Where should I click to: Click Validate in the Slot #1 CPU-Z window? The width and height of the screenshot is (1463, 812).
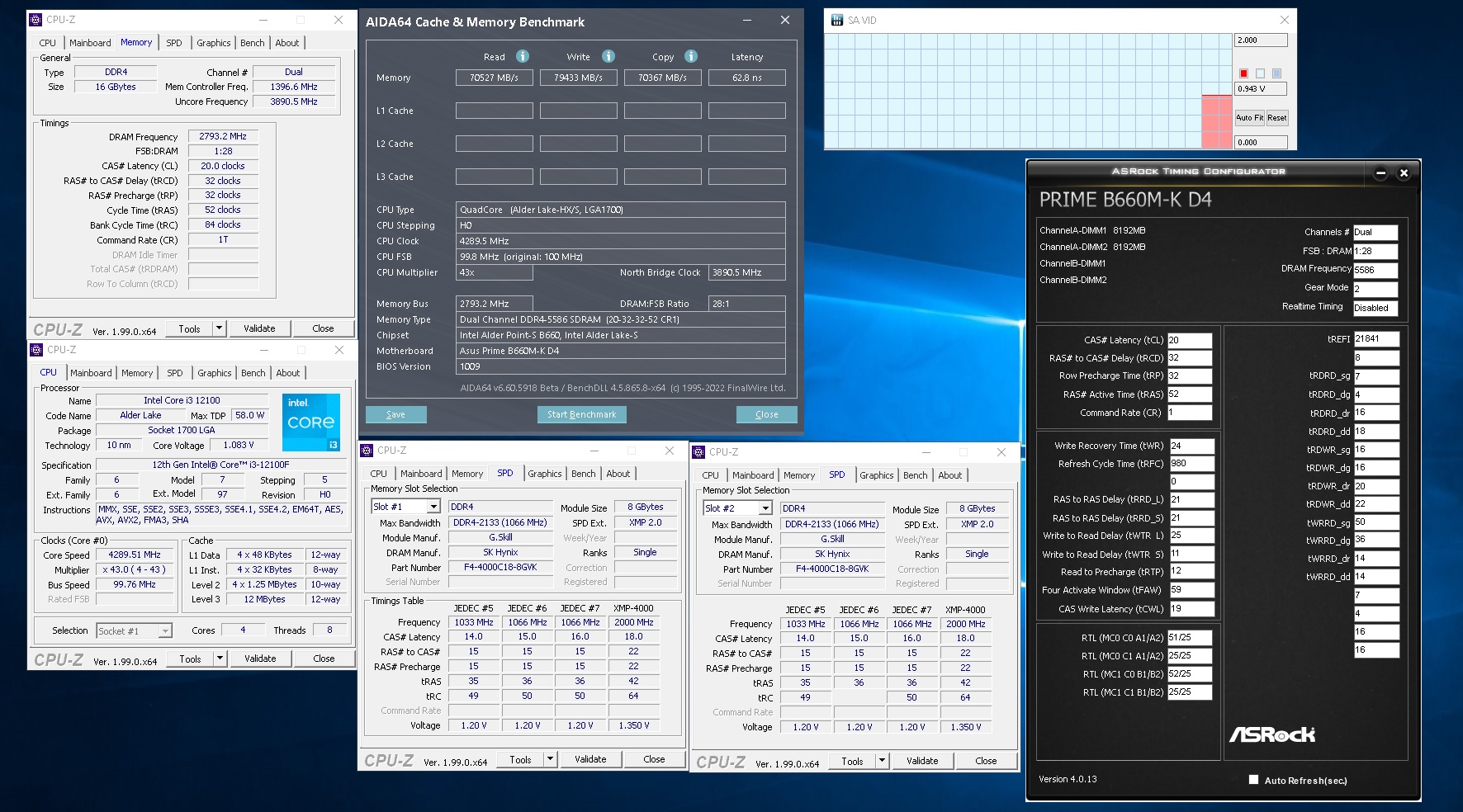(x=591, y=759)
